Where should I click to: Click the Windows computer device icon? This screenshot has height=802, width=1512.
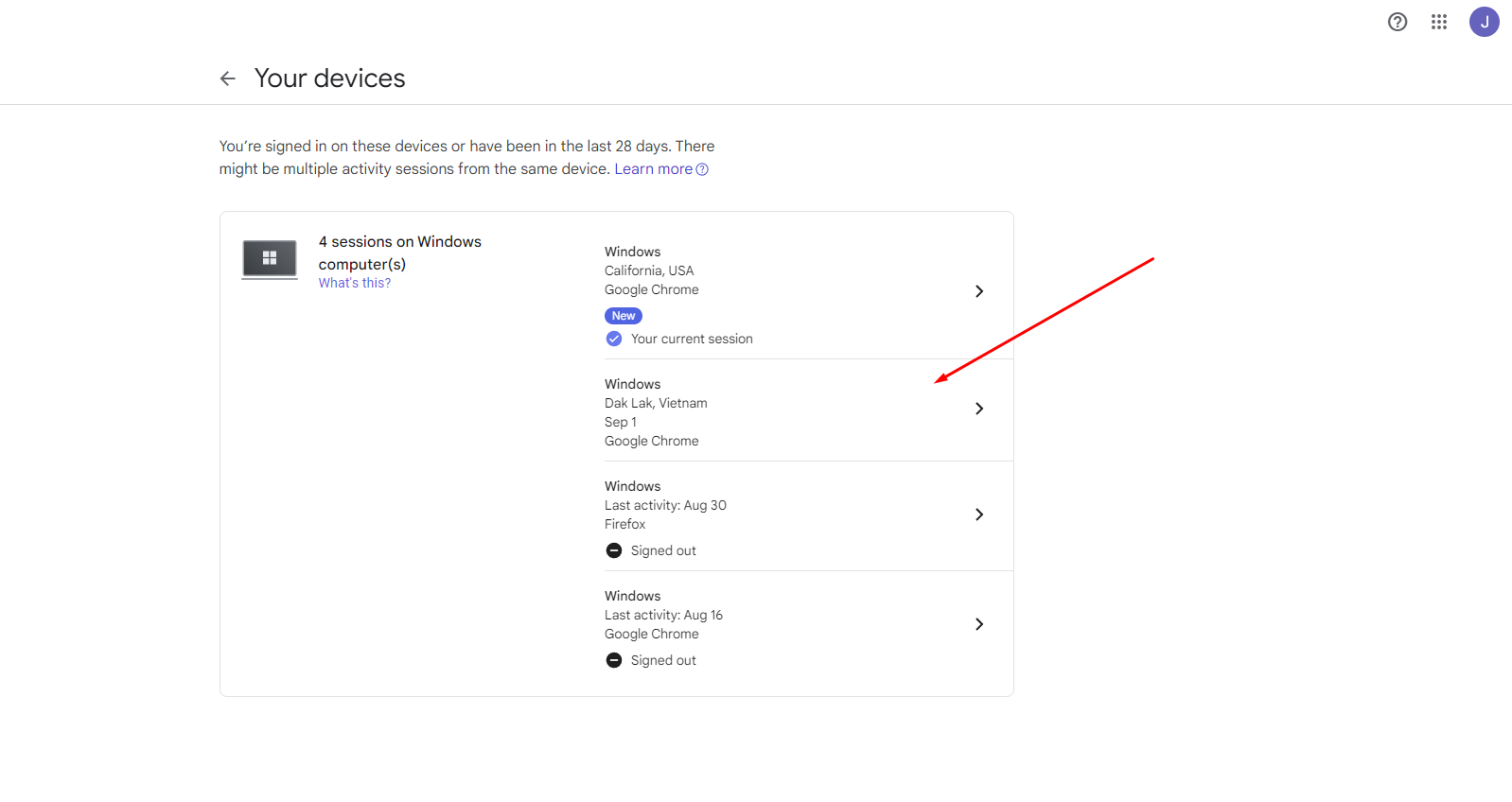tap(270, 259)
